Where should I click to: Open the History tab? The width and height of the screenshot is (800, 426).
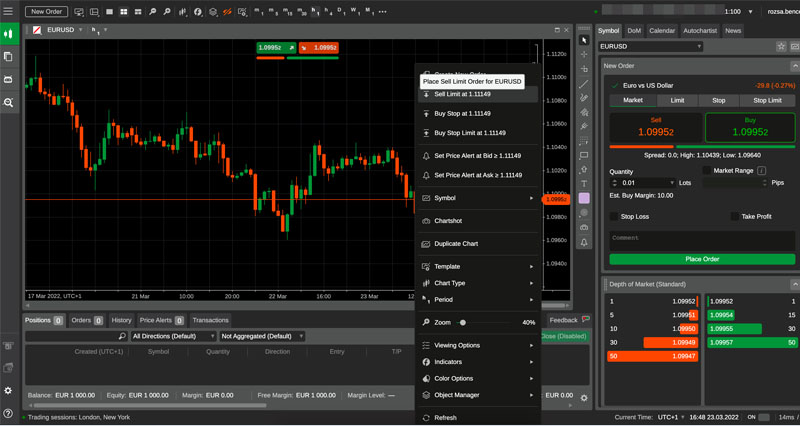pos(121,320)
